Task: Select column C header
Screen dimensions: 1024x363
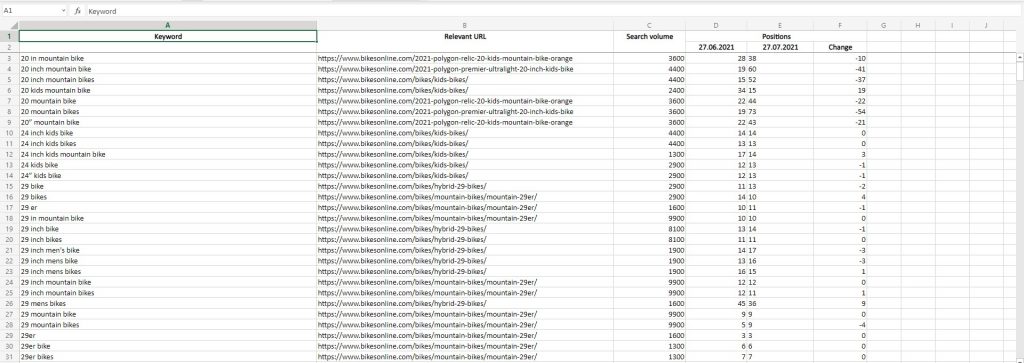Action: [649, 25]
